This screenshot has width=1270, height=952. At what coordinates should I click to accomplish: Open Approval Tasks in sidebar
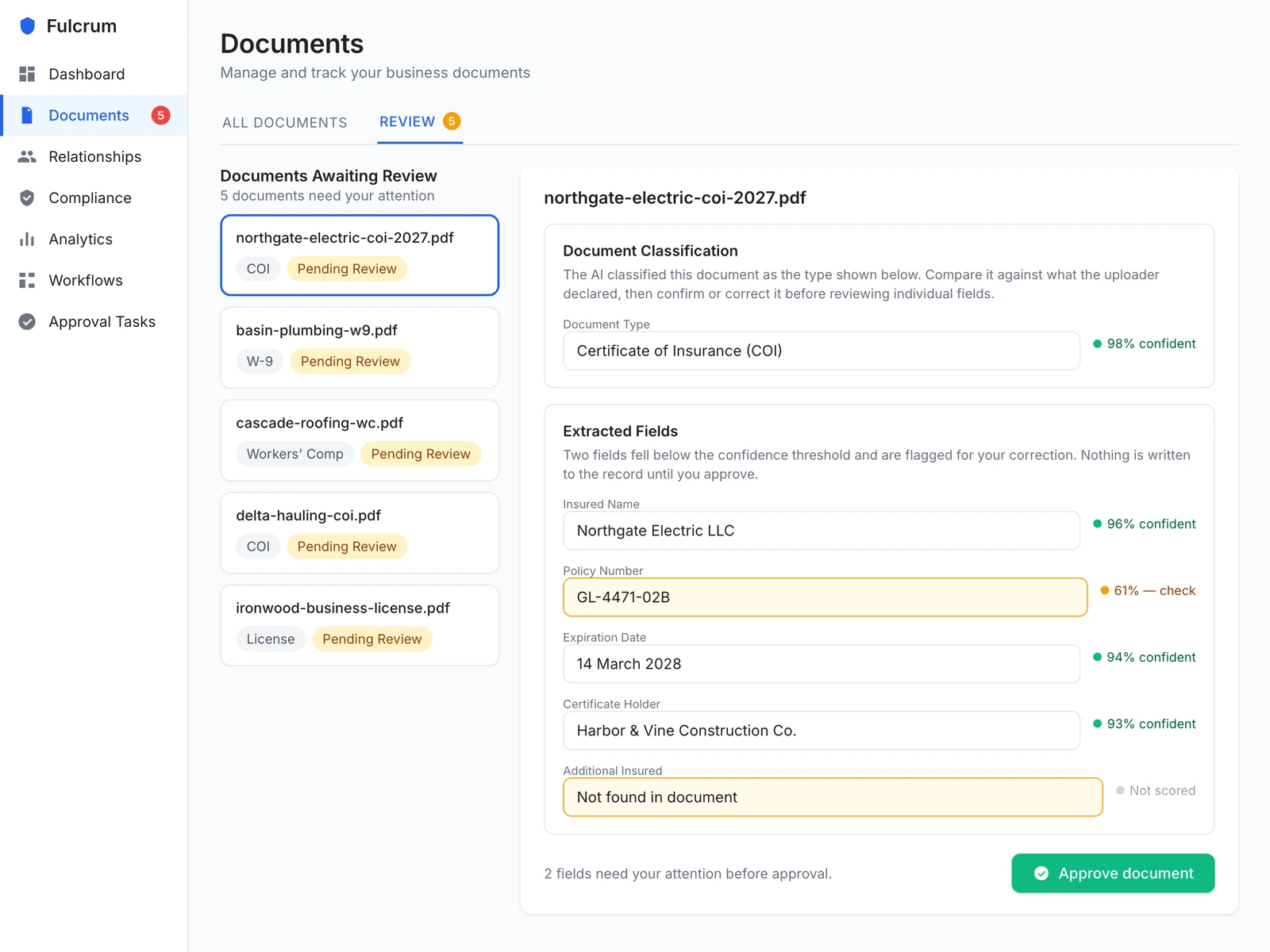pos(94,321)
